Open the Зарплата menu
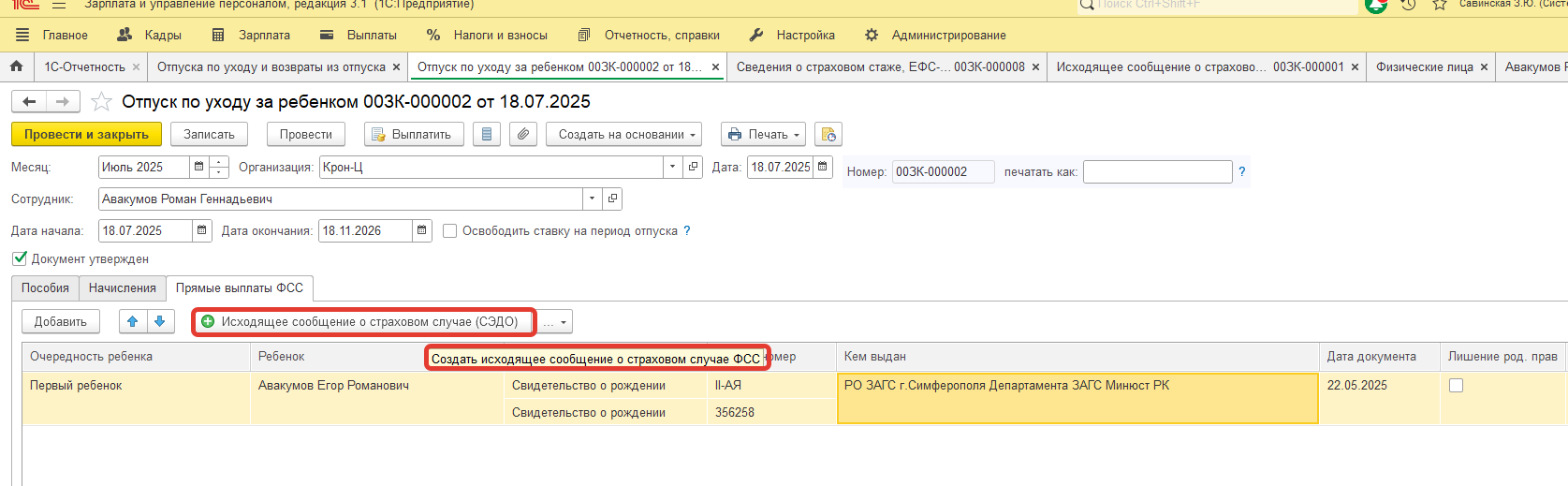This screenshot has width=1568, height=486. point(251,35)
